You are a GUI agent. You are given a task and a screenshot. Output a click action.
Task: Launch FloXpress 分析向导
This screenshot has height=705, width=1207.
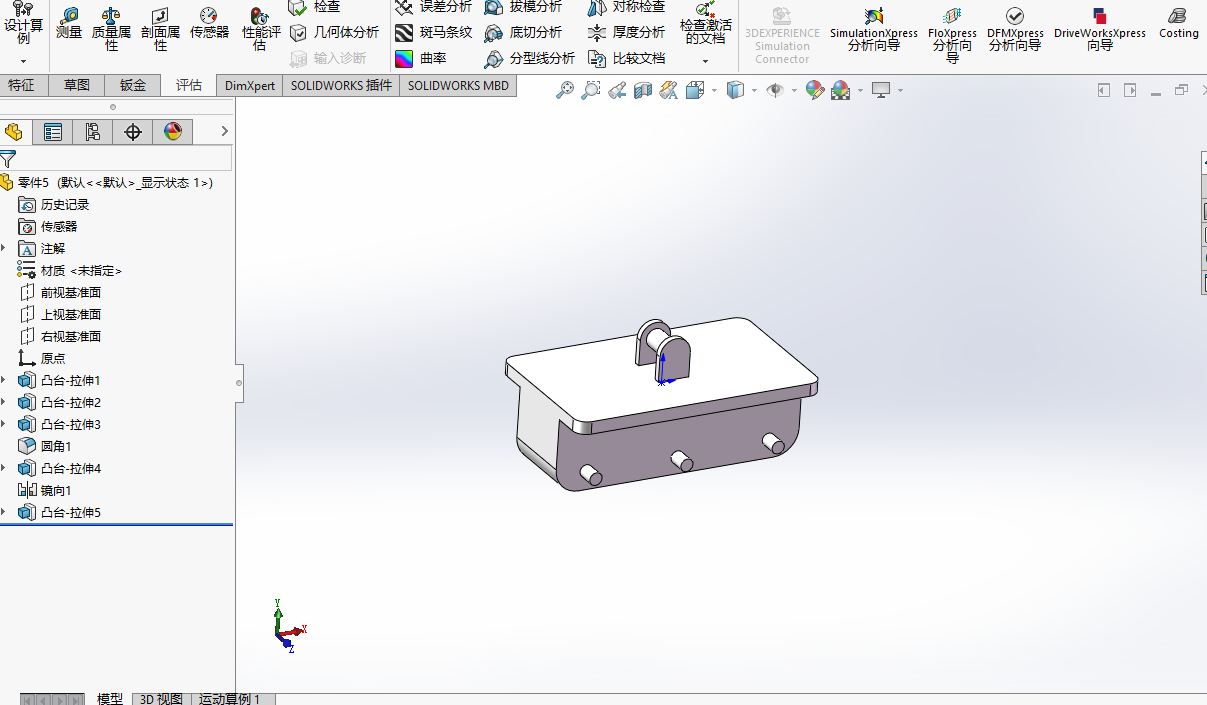[x=952, y=35]
